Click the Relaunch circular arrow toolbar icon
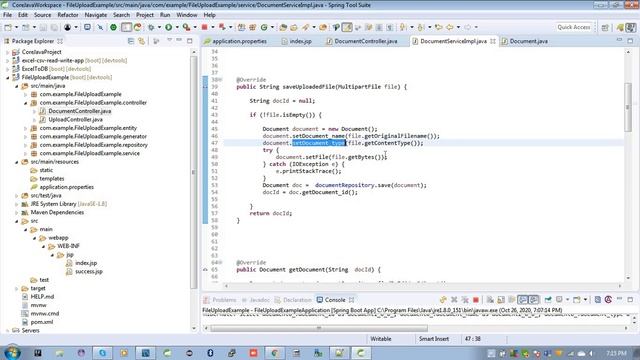The image size is (640, 360). coord(137,27)
